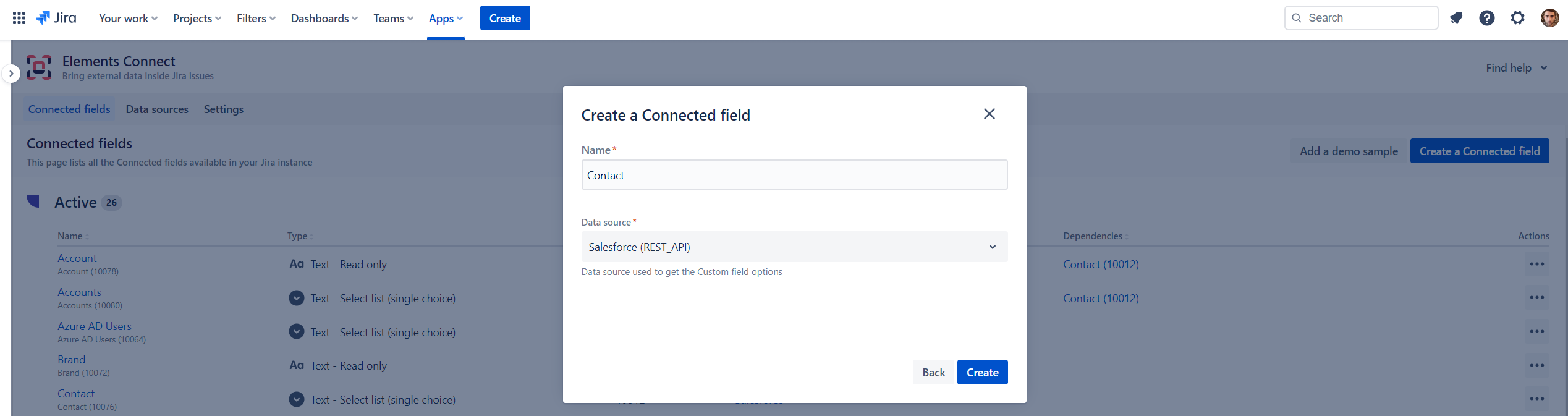
Task: Click the Name input field
Action: point(794,175)
